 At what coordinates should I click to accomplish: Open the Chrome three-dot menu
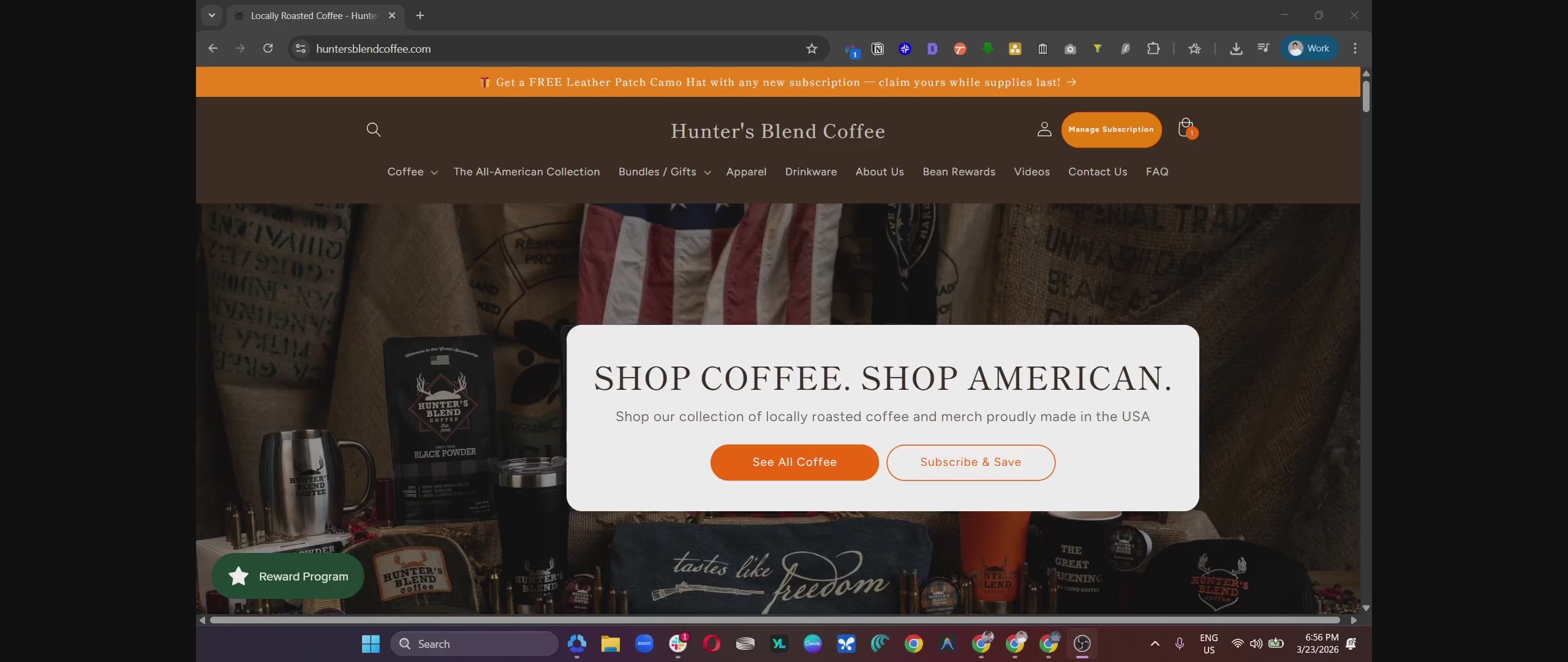click(1355, 48)
